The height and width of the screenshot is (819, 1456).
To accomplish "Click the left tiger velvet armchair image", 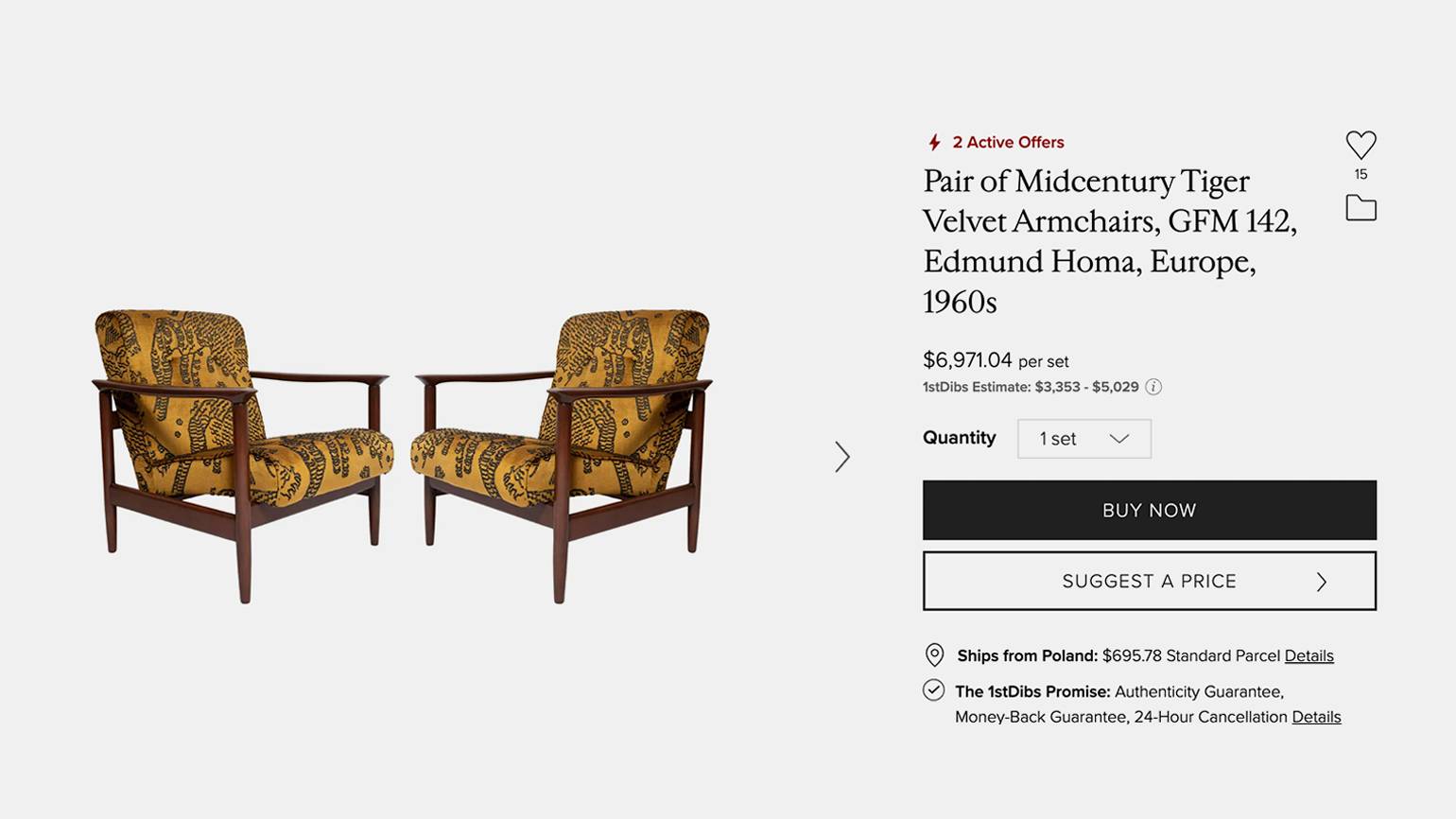I will click(x=243, y=455).
